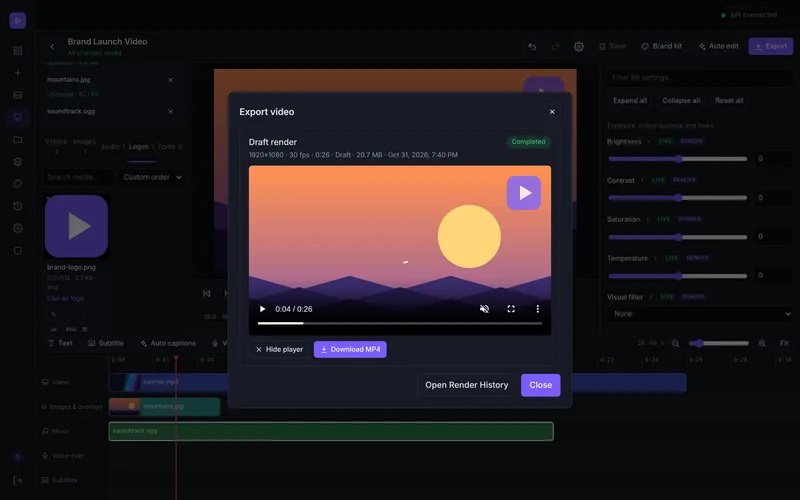The width and height of the screenshot is (800, 500).
Task: Focus the Search media field
Action: point(78,177)
